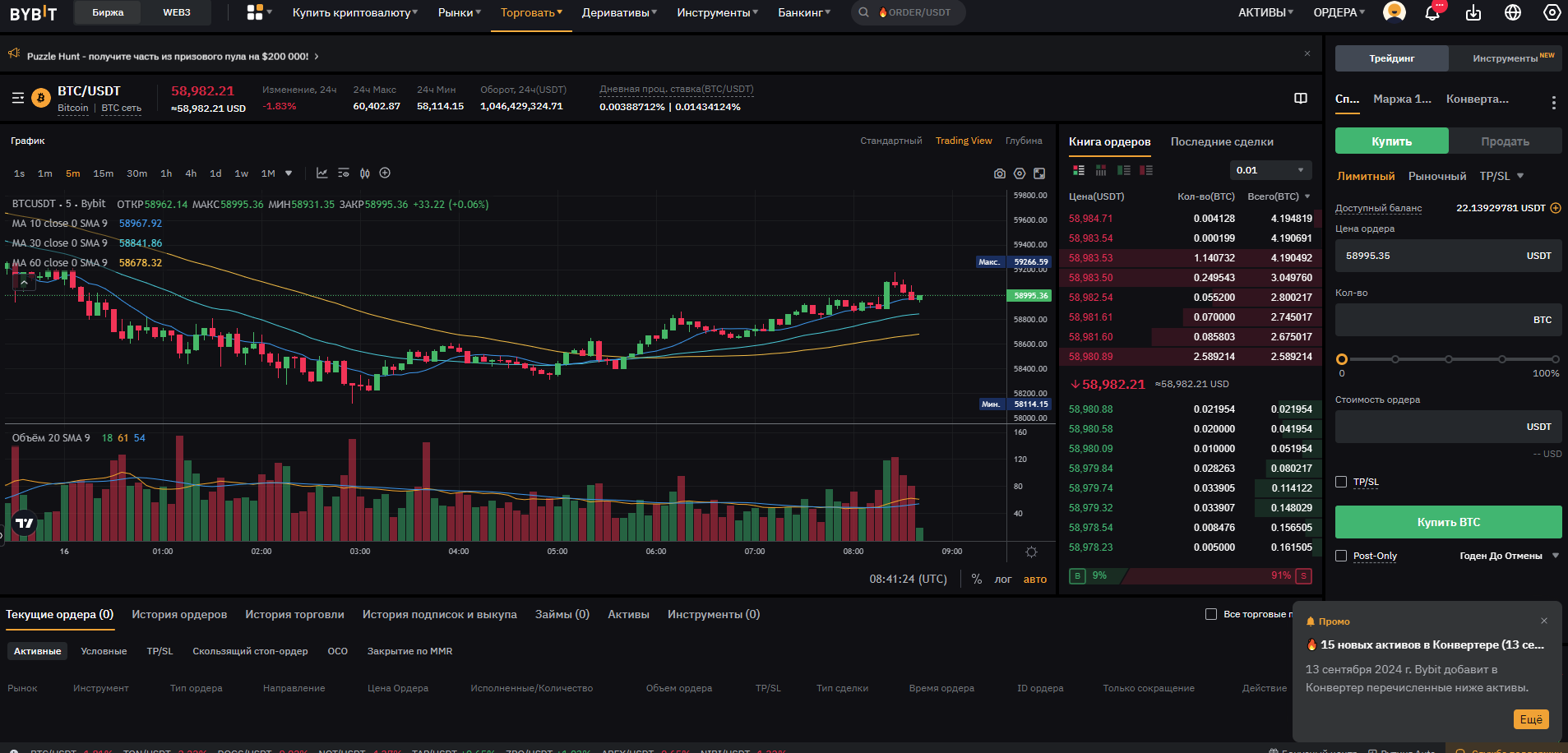1568x753 pixels.
Task: Open chart axis settings gear icon
Action: click(x=1031, y=552)
